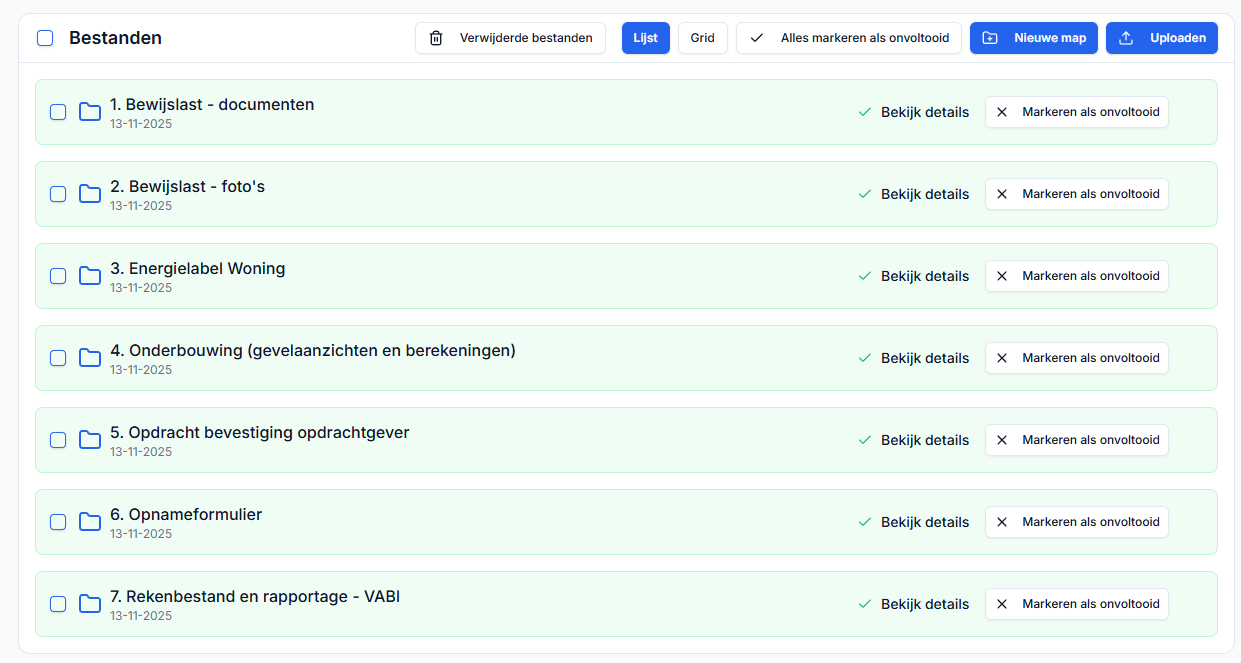Open the folder 1. Bewijslast - documenten

pyautogui.click(x=212, y=105)
